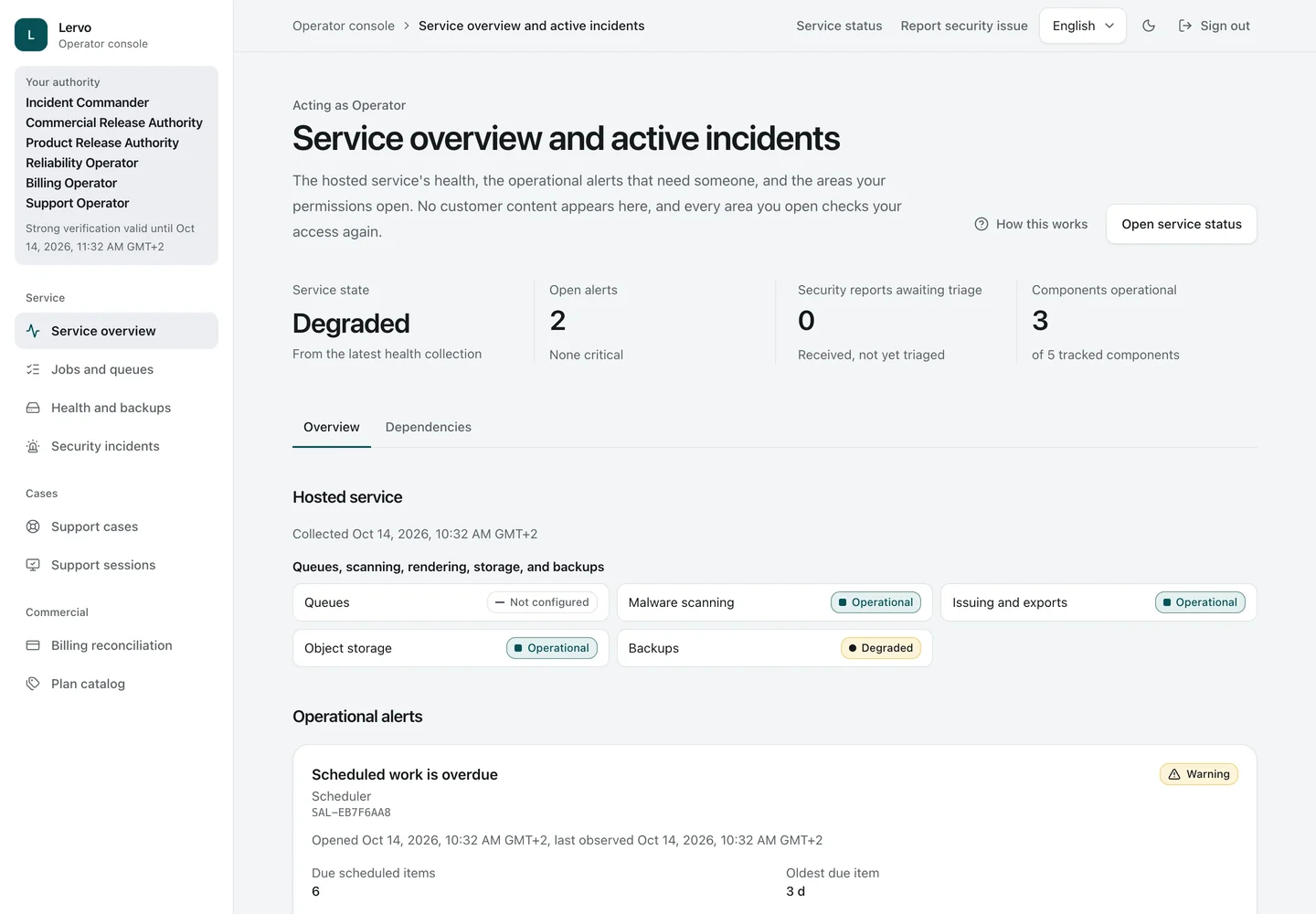The width and height of the screenshot is (1316, 914).
Task: Click the Queues Not configured badge
Action: (542, 602)
